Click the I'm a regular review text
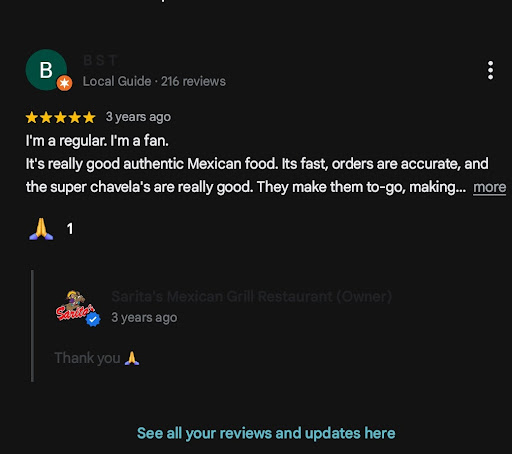The width and height of the screenshot is (512, 454). pos(97,141)
